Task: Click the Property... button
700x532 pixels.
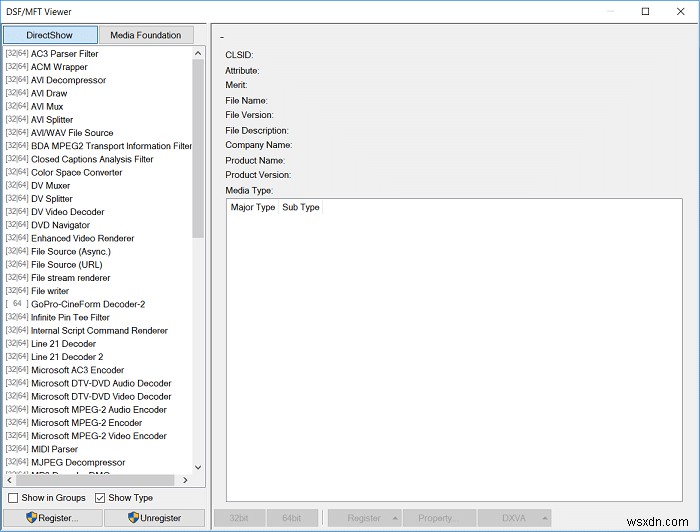Action: 439,518
